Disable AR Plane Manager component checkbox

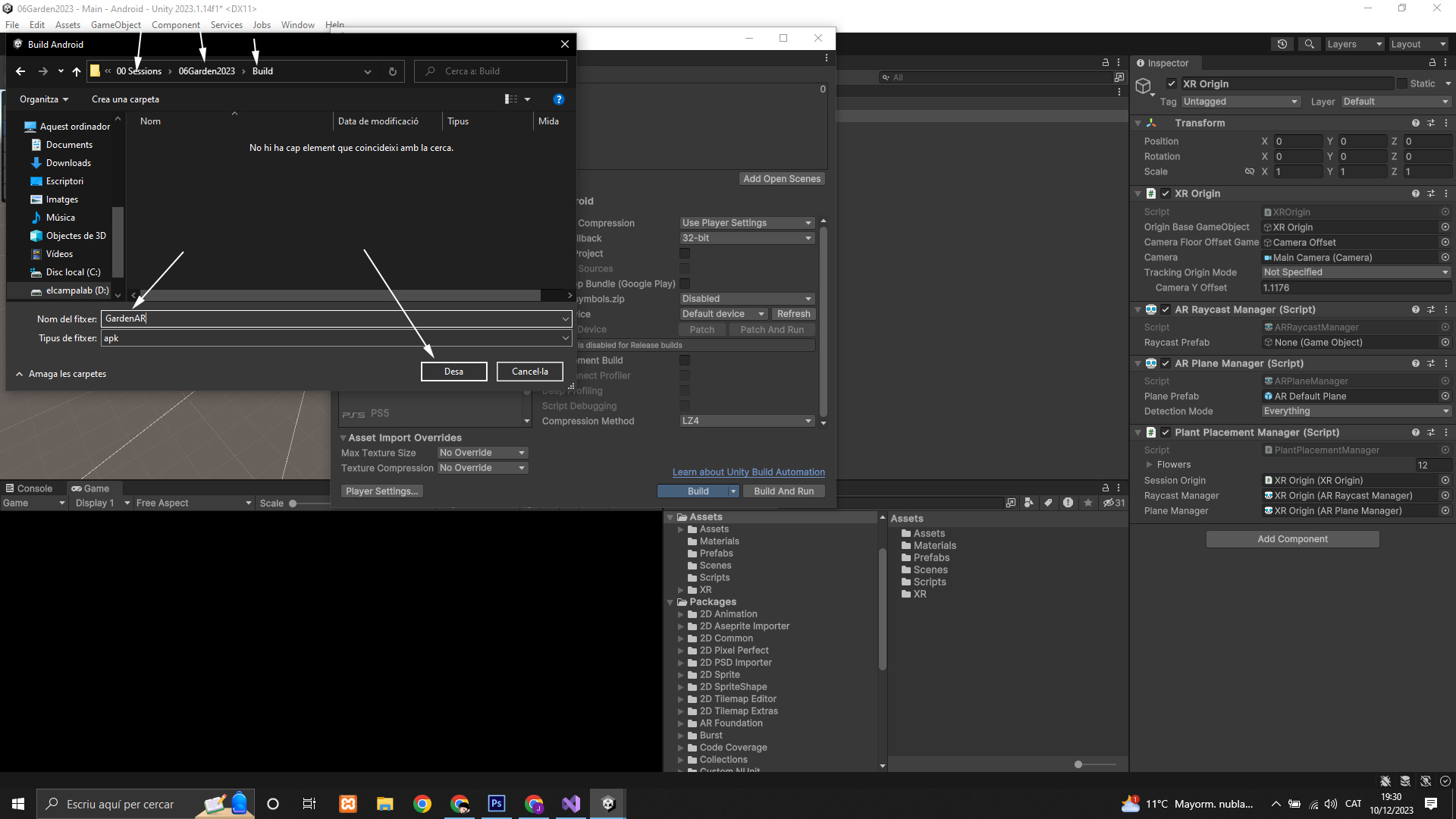point(1166,363)
